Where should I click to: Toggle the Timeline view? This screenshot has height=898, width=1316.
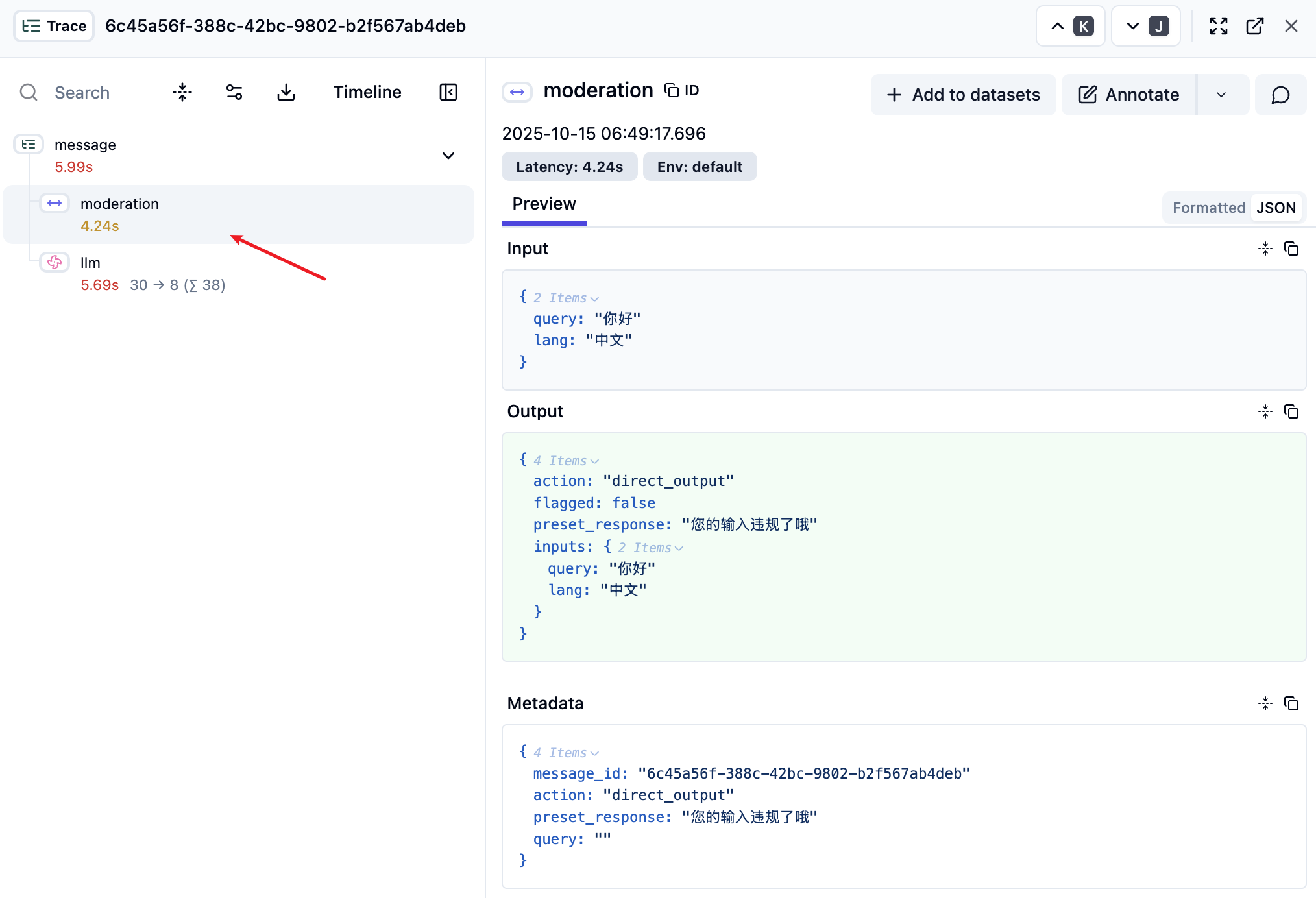(x=367, y=92)
